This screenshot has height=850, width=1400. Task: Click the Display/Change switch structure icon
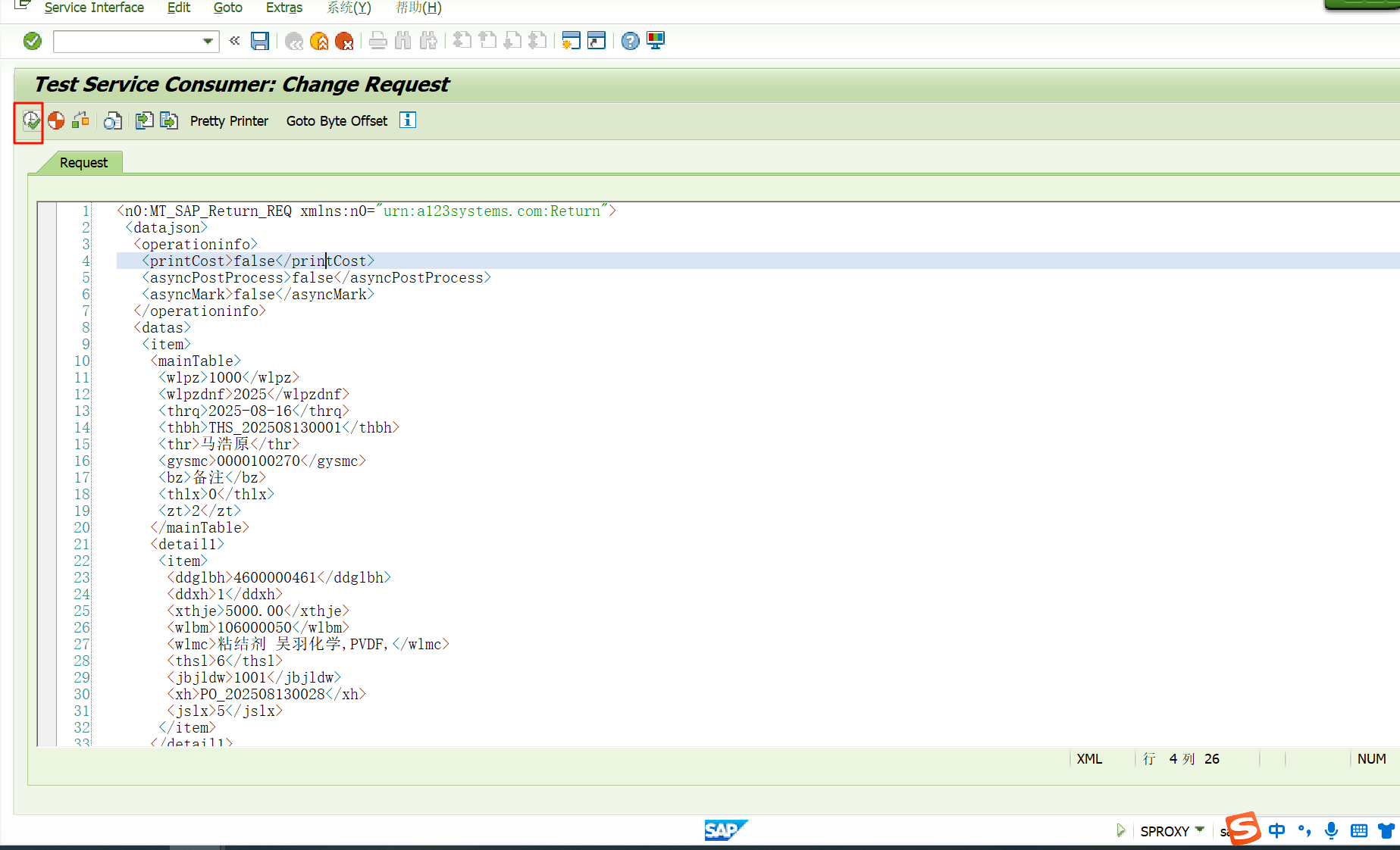click(81, 120)
